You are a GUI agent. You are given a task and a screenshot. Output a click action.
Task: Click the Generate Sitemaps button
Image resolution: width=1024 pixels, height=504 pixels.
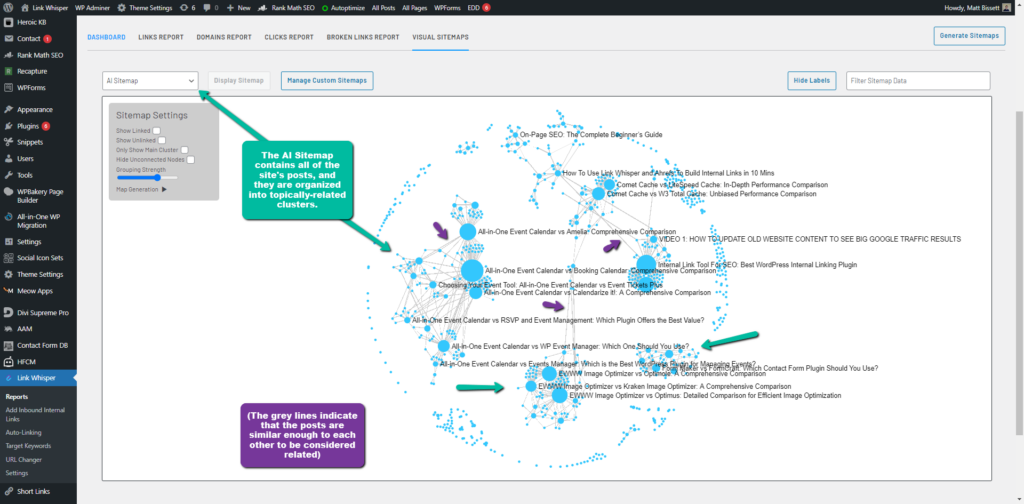click(969, 36)
